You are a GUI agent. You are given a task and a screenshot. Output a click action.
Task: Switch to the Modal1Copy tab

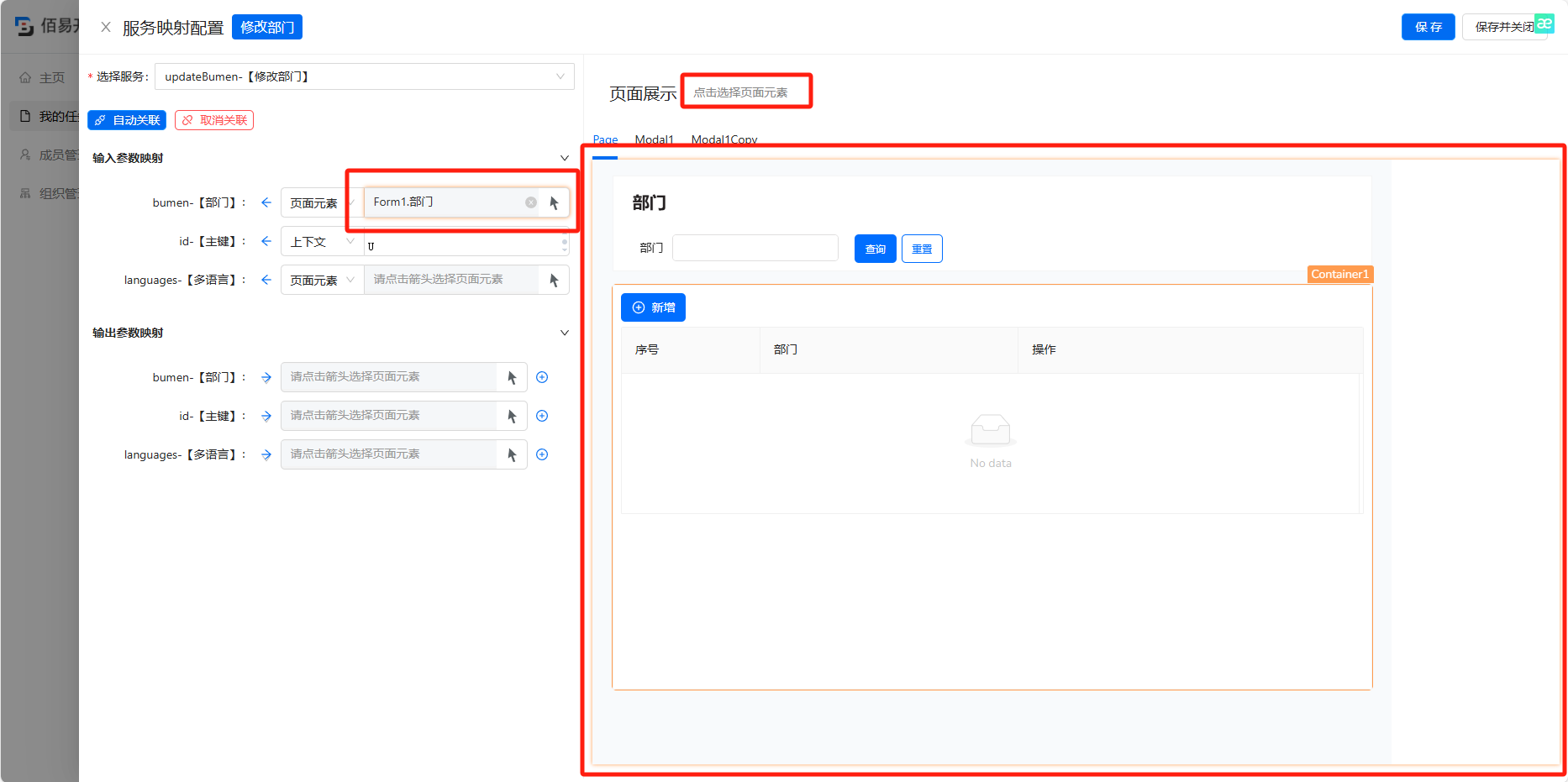tap(724, 139)
